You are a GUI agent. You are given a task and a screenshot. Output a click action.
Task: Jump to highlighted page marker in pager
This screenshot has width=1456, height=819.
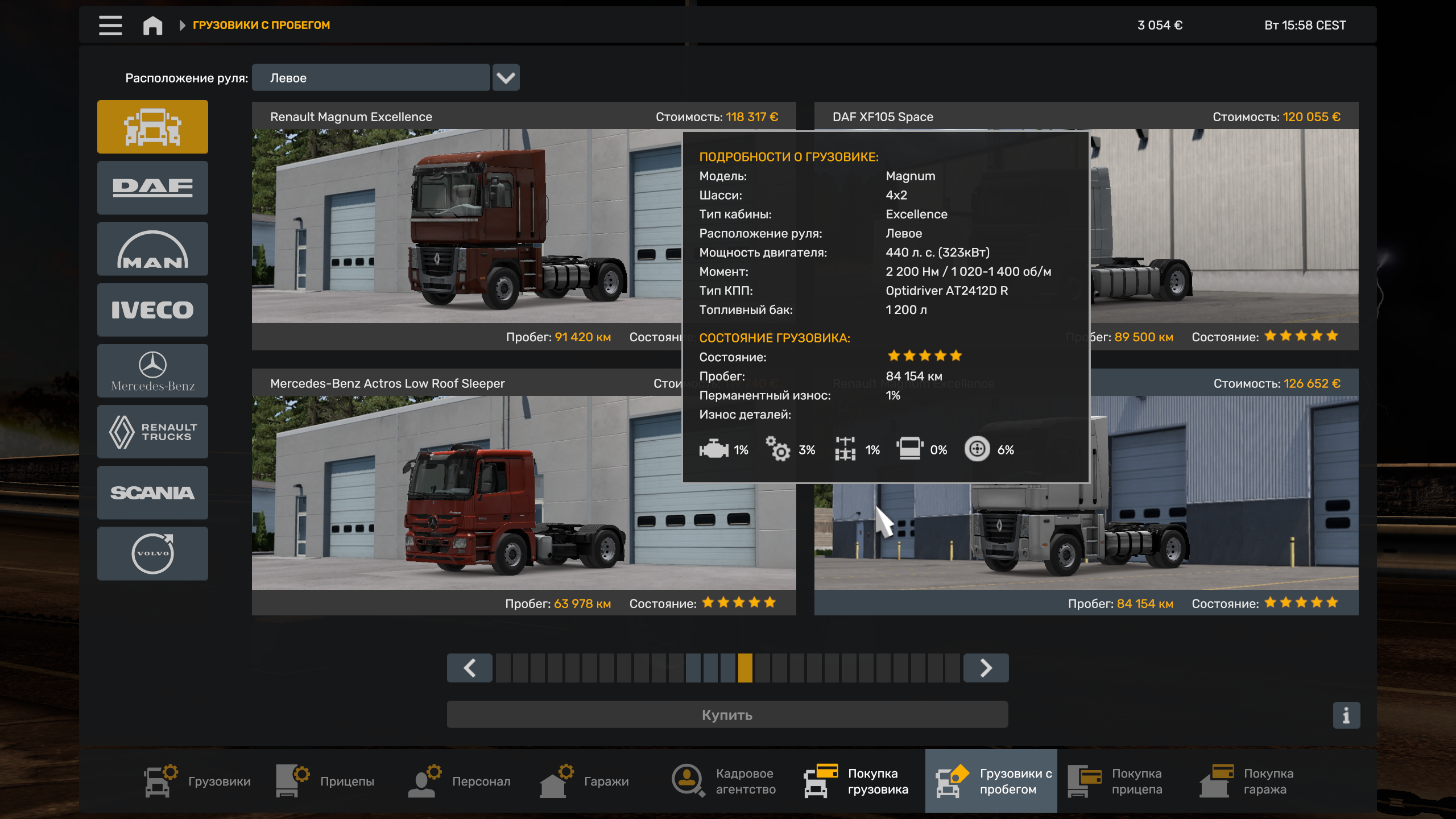[x=745, y=668]
